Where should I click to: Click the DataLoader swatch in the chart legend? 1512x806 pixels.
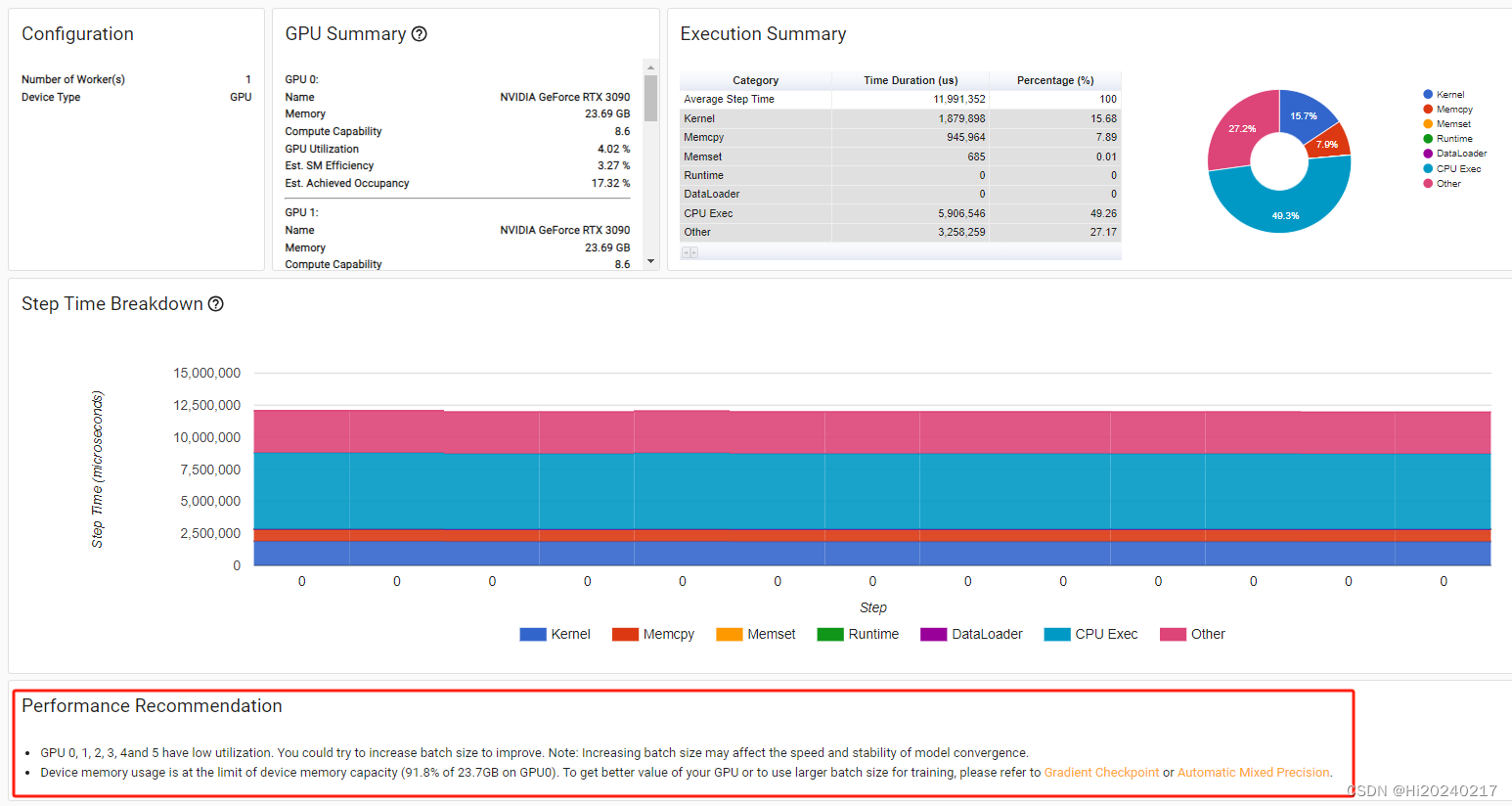pyautogui.click(x=934, y=635)
